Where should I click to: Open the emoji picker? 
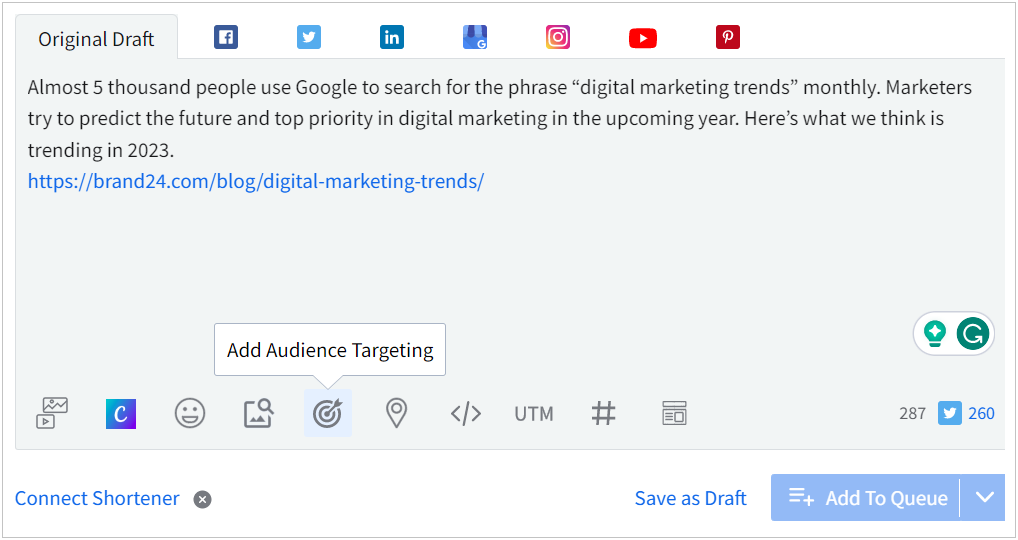[x=190, y=413]
